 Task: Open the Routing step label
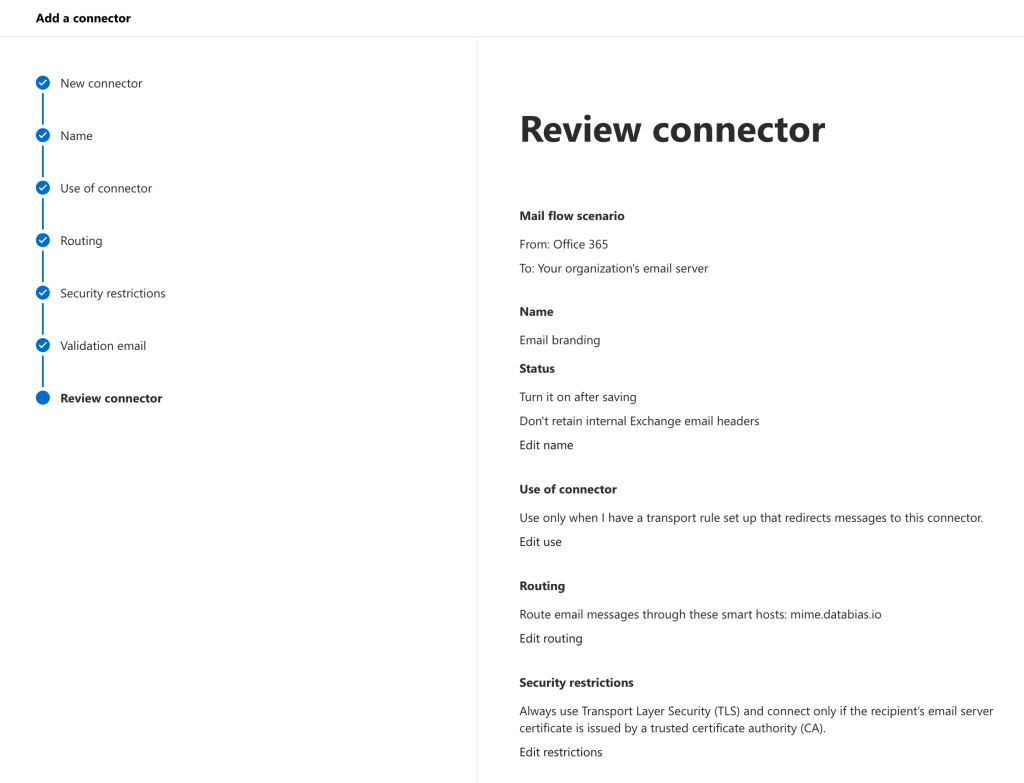click(x=81, y=241)
